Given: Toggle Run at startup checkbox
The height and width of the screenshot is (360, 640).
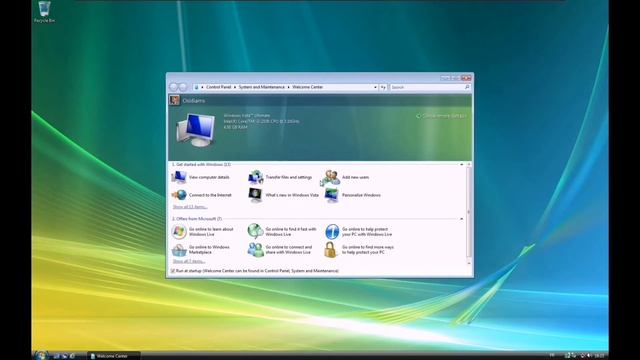Looking at the screenshot, I should [x=173, y=271].
